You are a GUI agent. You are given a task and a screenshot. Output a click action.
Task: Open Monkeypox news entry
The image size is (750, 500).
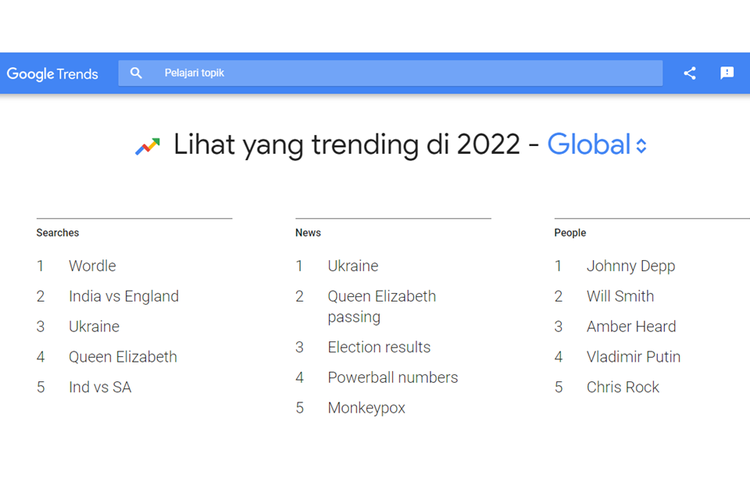click(x=366, y=408)
